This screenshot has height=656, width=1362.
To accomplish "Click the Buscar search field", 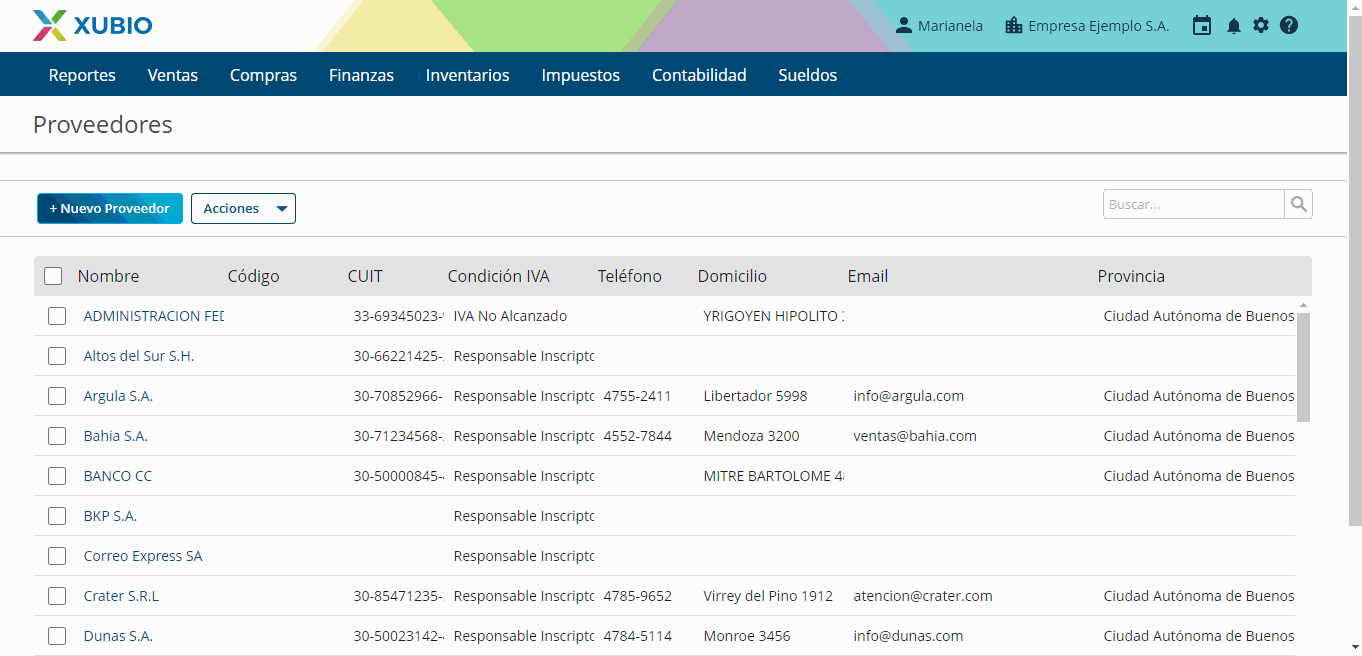I will 1193,204.
